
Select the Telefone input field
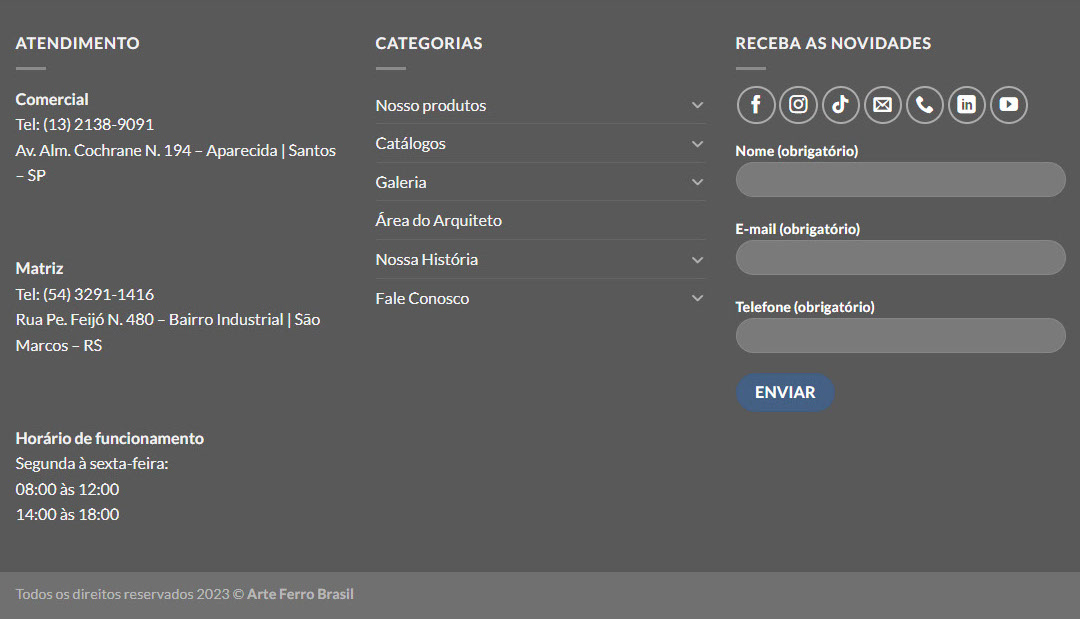tap(900, 335)
